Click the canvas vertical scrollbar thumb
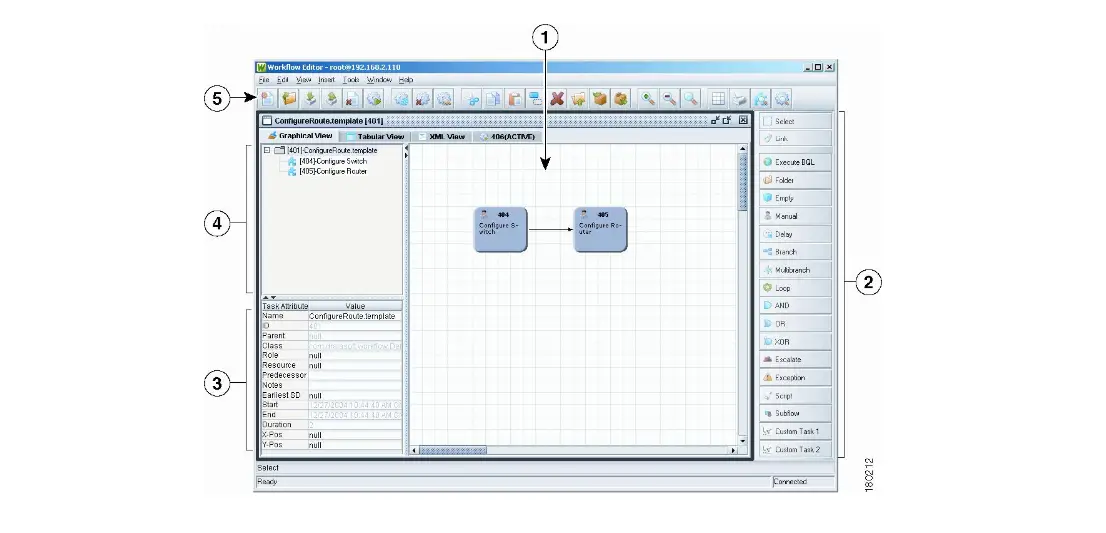This screenshot has height=533, width=1106. coord(743,182)
